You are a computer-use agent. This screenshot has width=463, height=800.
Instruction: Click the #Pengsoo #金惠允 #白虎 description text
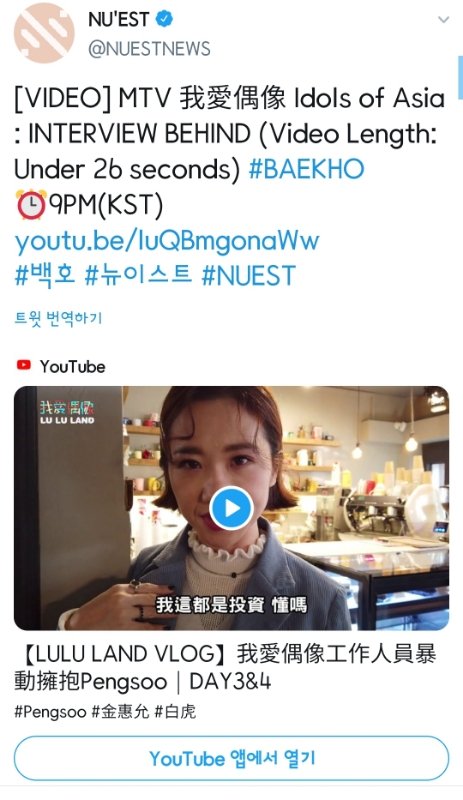pyautogui.click(x=105, y=712)
